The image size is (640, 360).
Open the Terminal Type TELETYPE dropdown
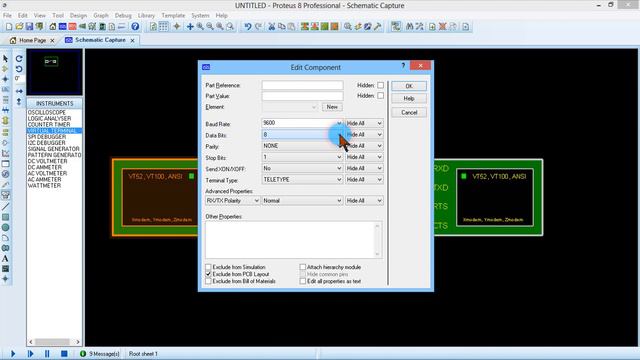(302, 180)
